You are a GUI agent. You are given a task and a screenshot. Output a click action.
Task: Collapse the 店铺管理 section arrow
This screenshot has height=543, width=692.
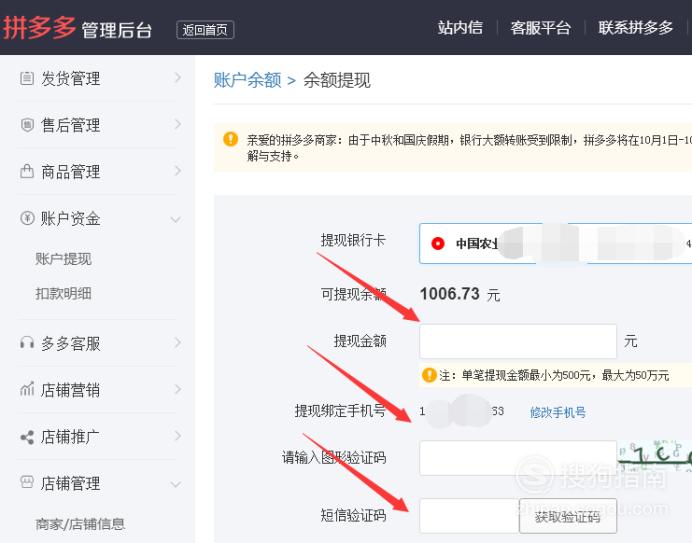pyautogui.click(x=176, y=485)
